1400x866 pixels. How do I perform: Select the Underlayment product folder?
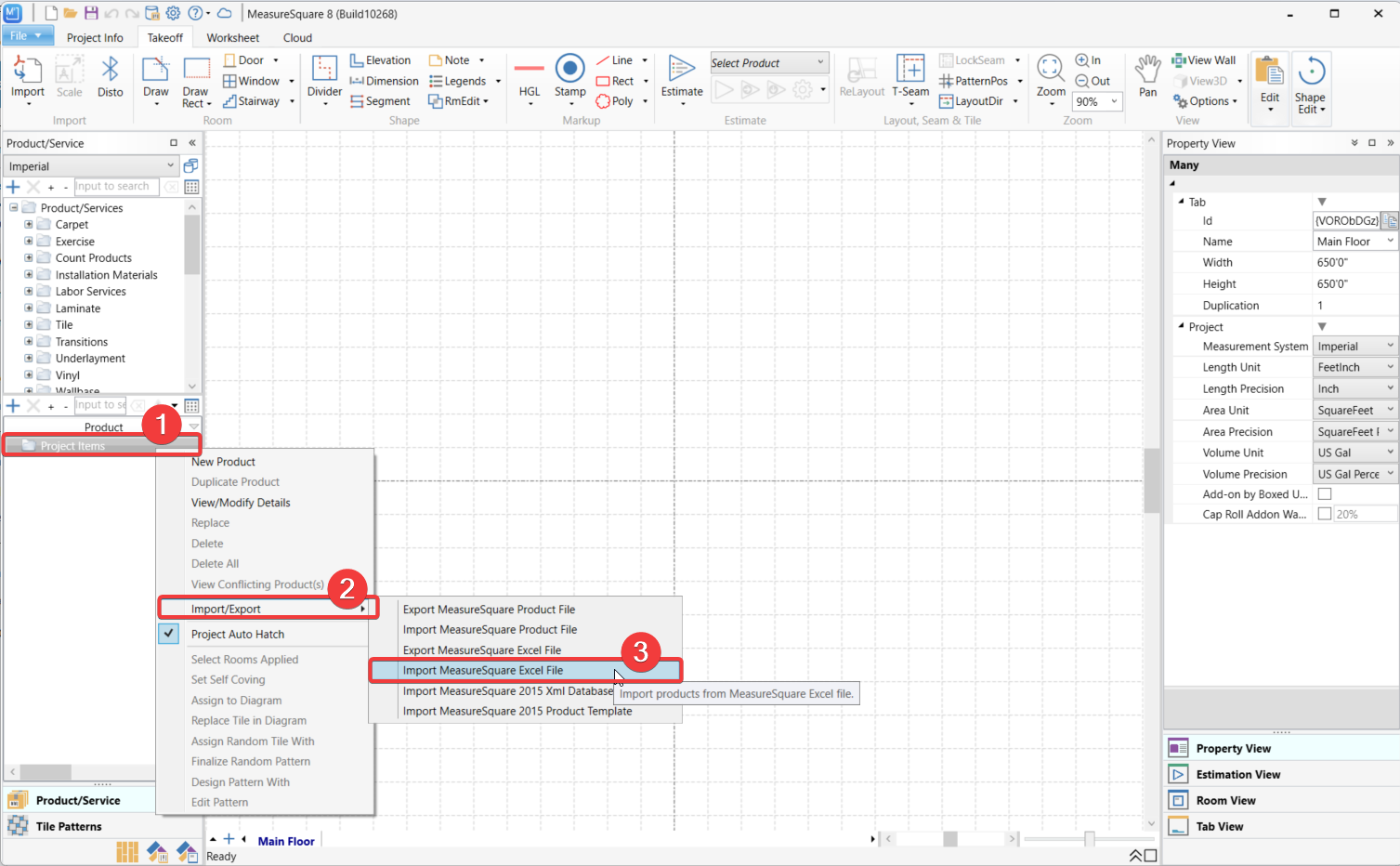tap(90, 358)
